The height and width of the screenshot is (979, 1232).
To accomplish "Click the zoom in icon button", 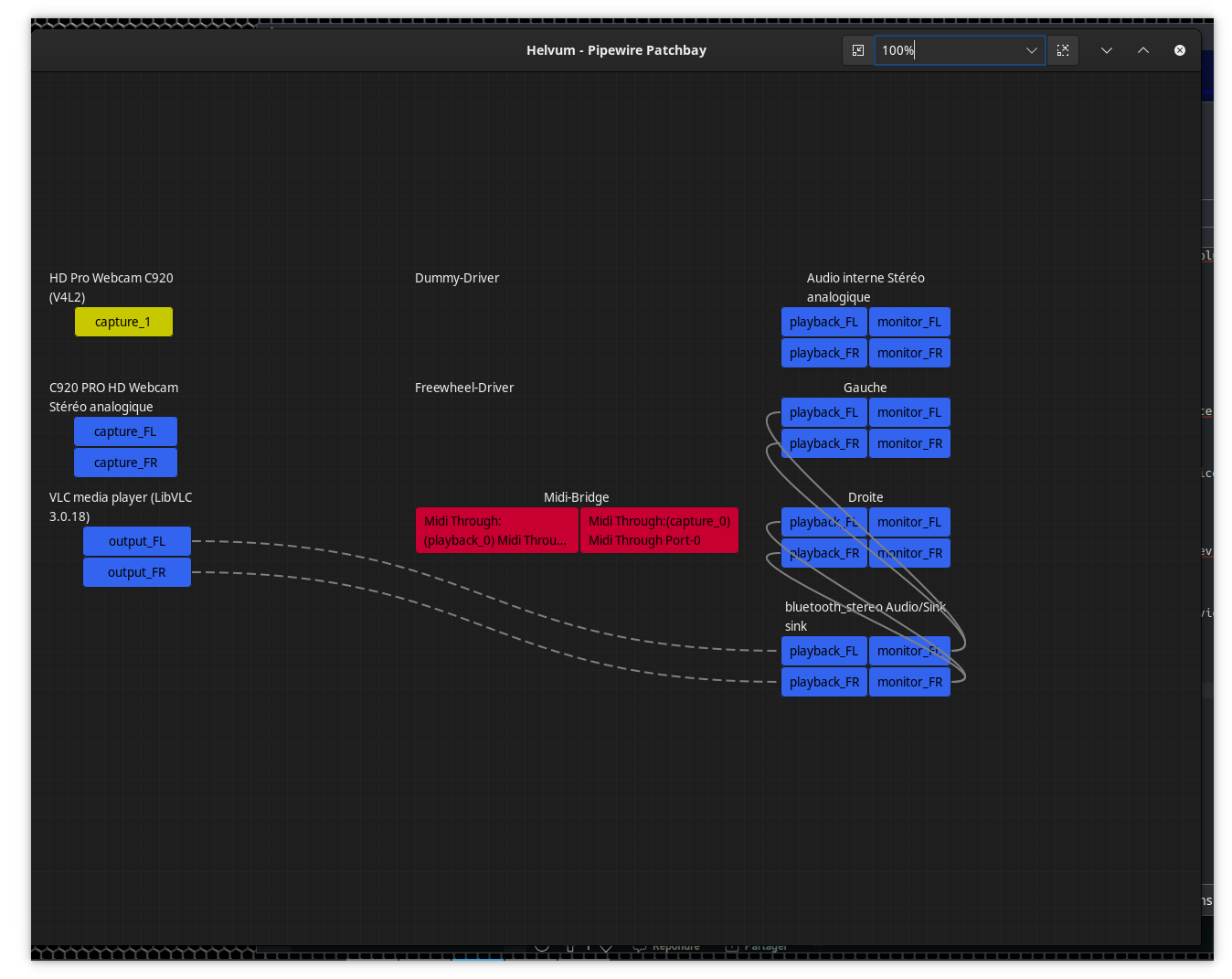I will (x=1063, y=50).
